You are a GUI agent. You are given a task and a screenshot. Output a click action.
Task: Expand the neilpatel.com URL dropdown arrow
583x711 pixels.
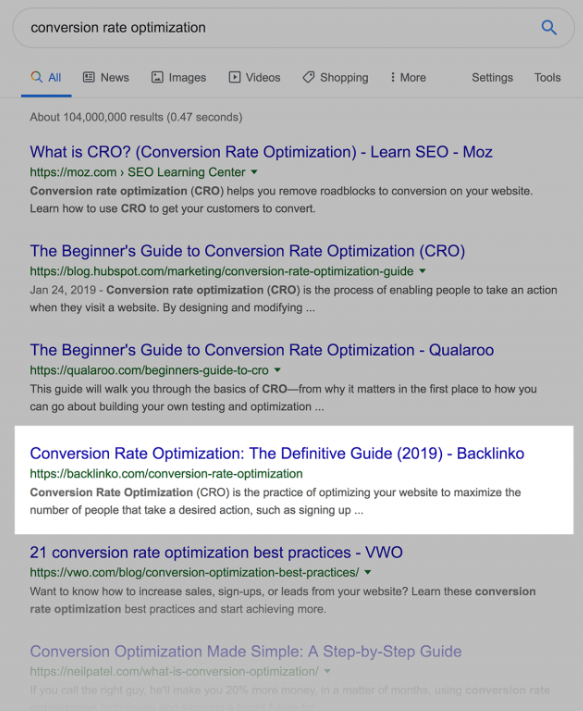coord(327,671)
